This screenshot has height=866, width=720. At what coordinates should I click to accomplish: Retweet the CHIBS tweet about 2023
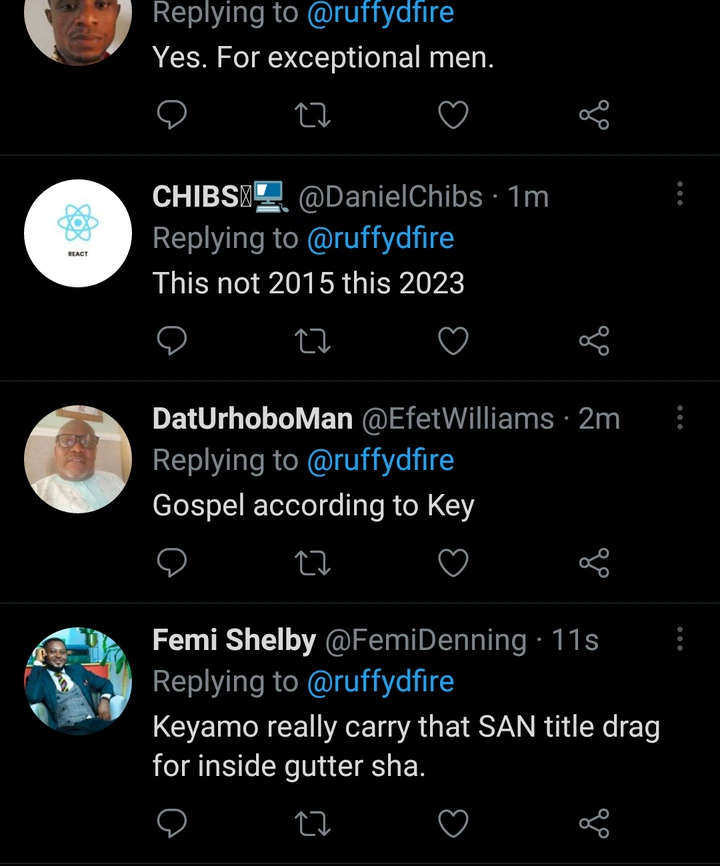click(x=313, y=341)
